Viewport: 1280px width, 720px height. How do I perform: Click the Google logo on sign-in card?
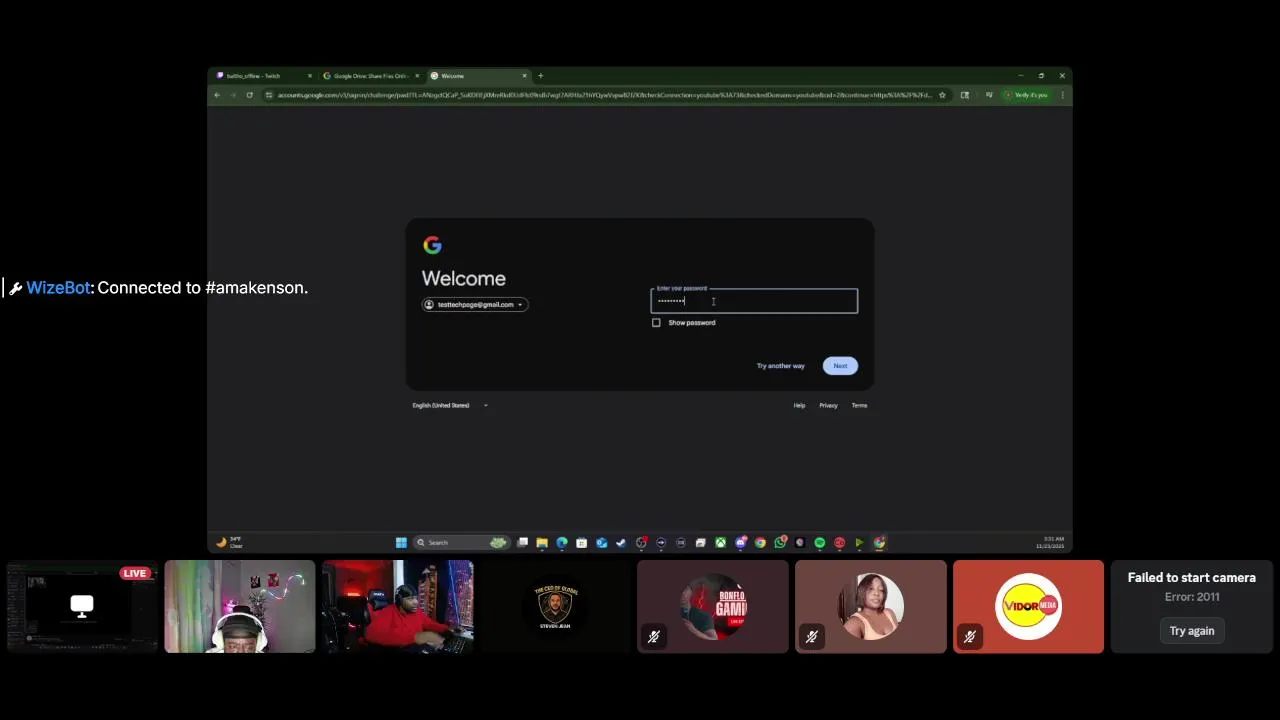coord(432,245)
